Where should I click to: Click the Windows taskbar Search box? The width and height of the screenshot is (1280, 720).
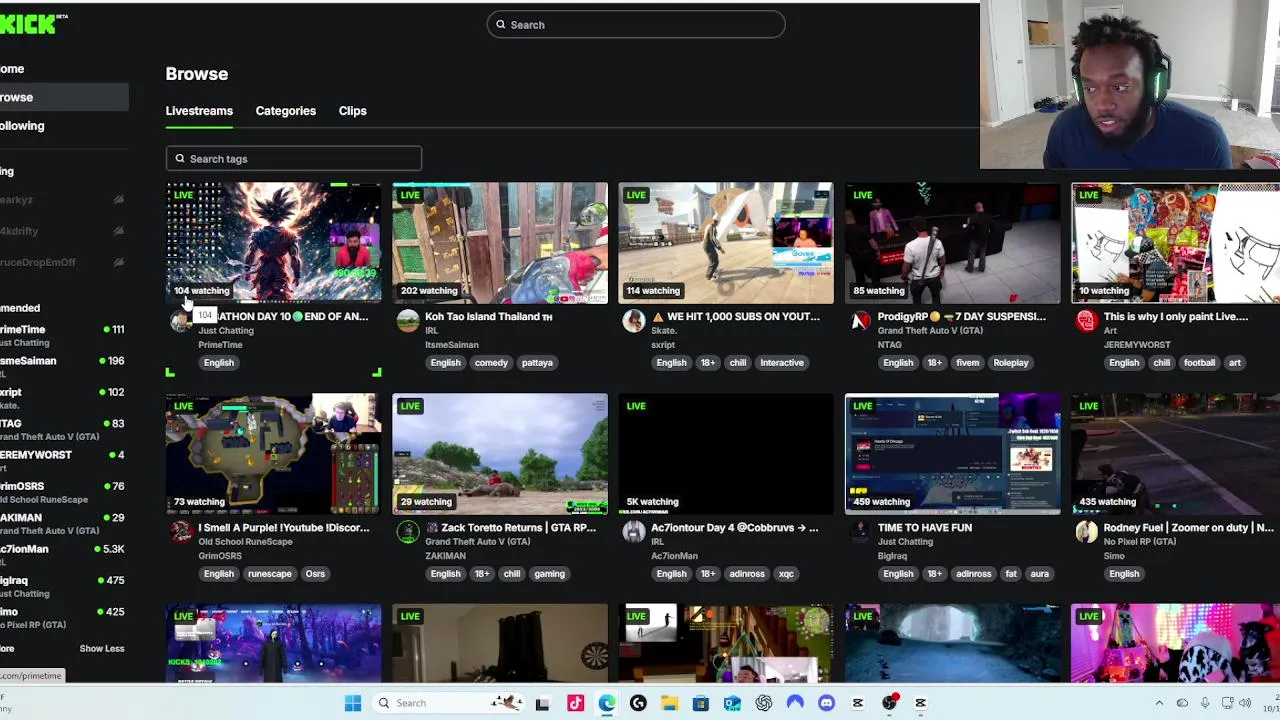point(448,703)
